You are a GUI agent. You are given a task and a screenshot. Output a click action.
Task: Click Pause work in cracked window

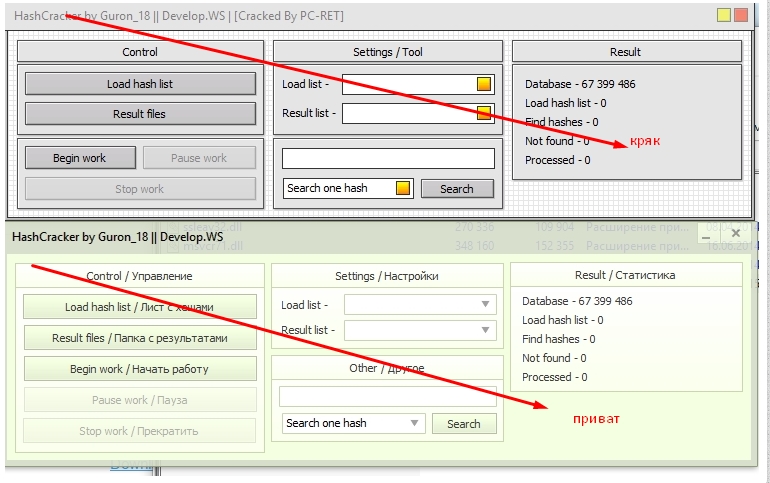pos(199,158)
